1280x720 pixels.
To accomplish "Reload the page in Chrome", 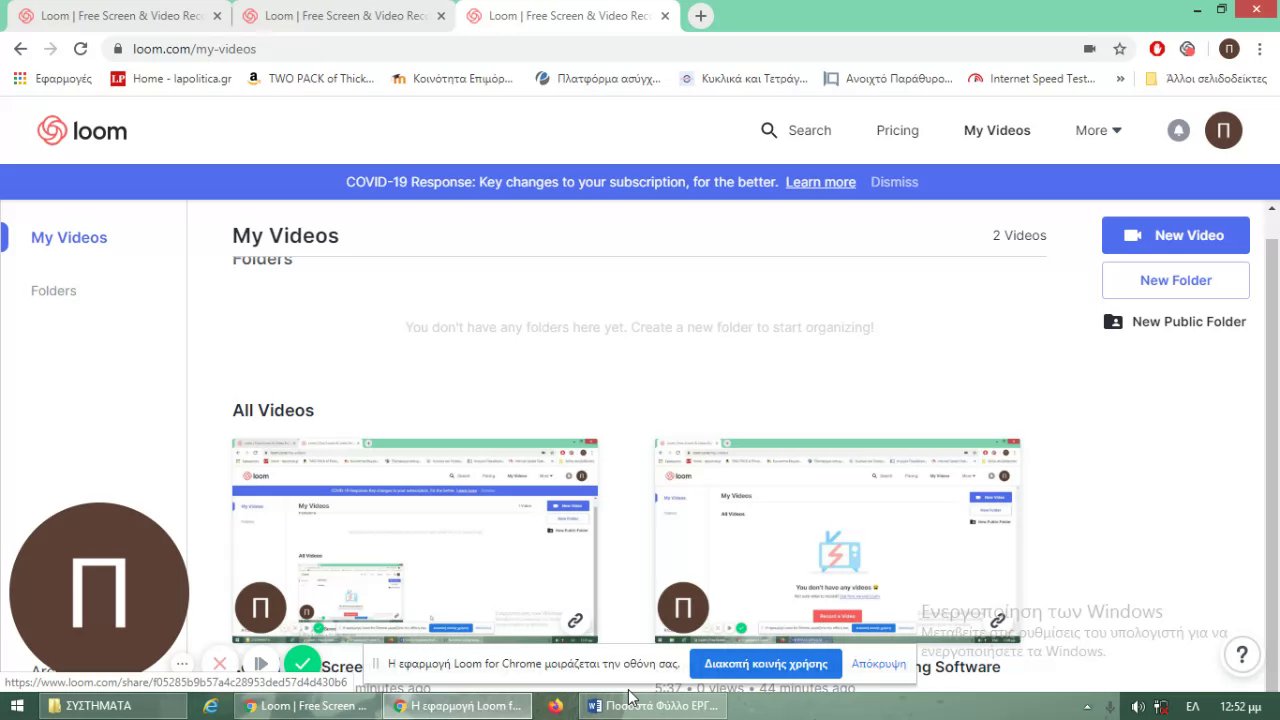I will click(x=80, y=48).
